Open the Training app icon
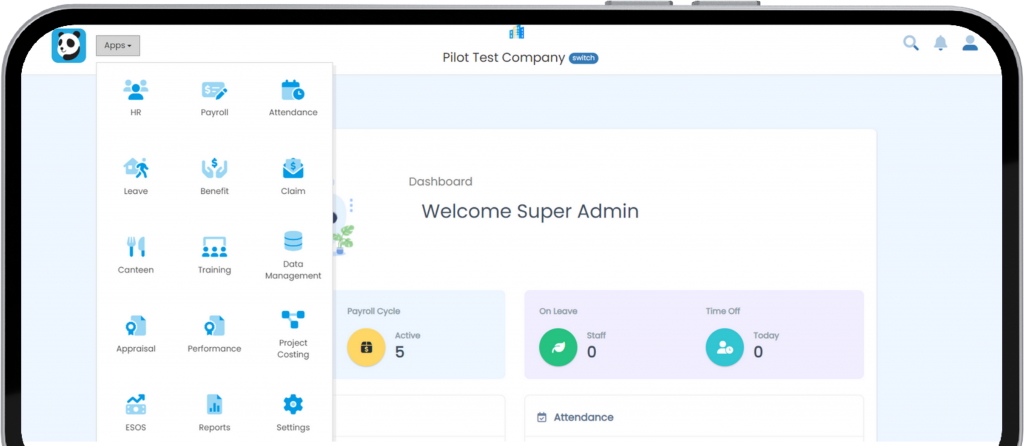Screen dimensions: 1024x446 (x=214, y=247)
